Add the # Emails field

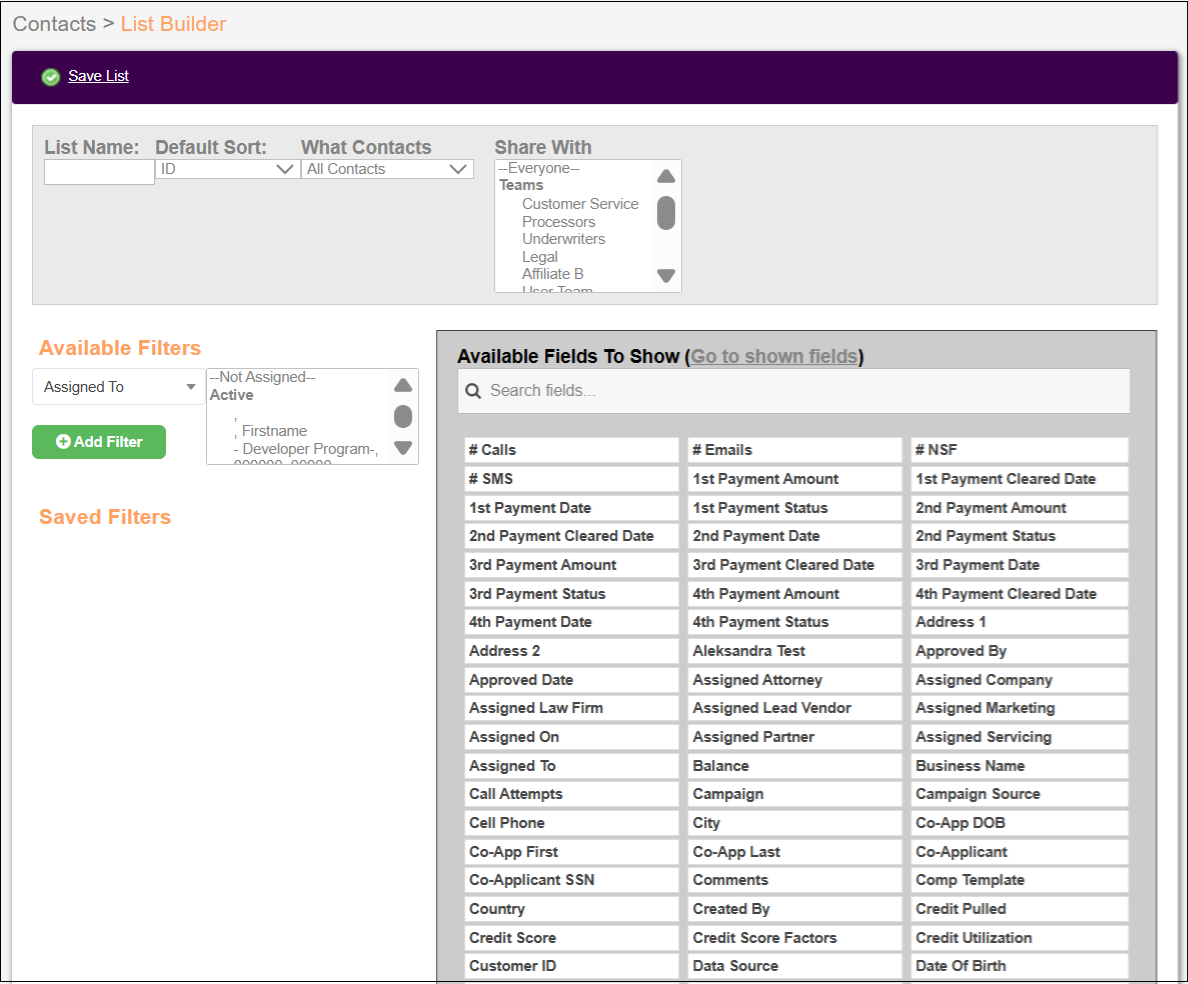point(795,450)
